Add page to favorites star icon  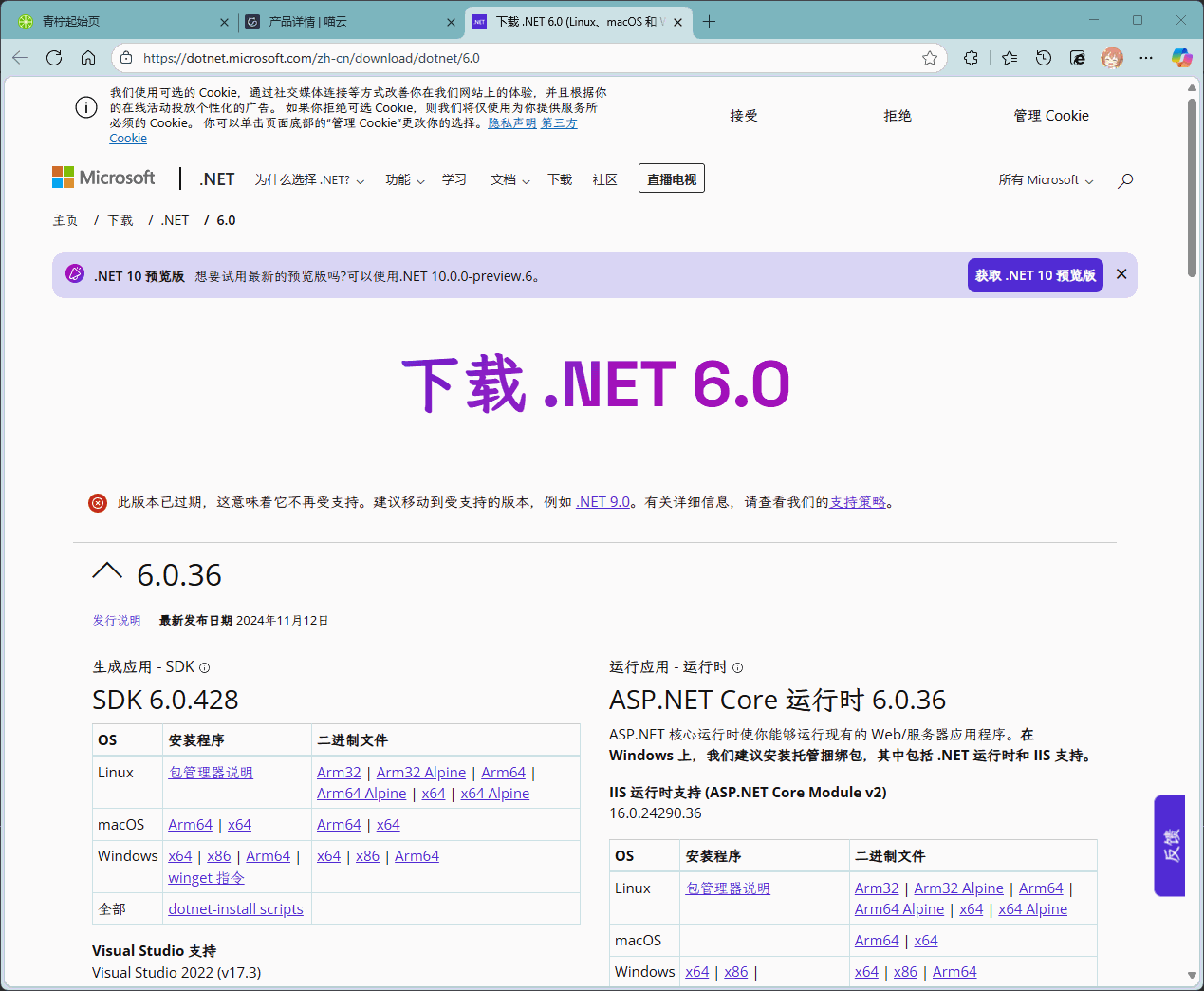(x=930, y=58)
